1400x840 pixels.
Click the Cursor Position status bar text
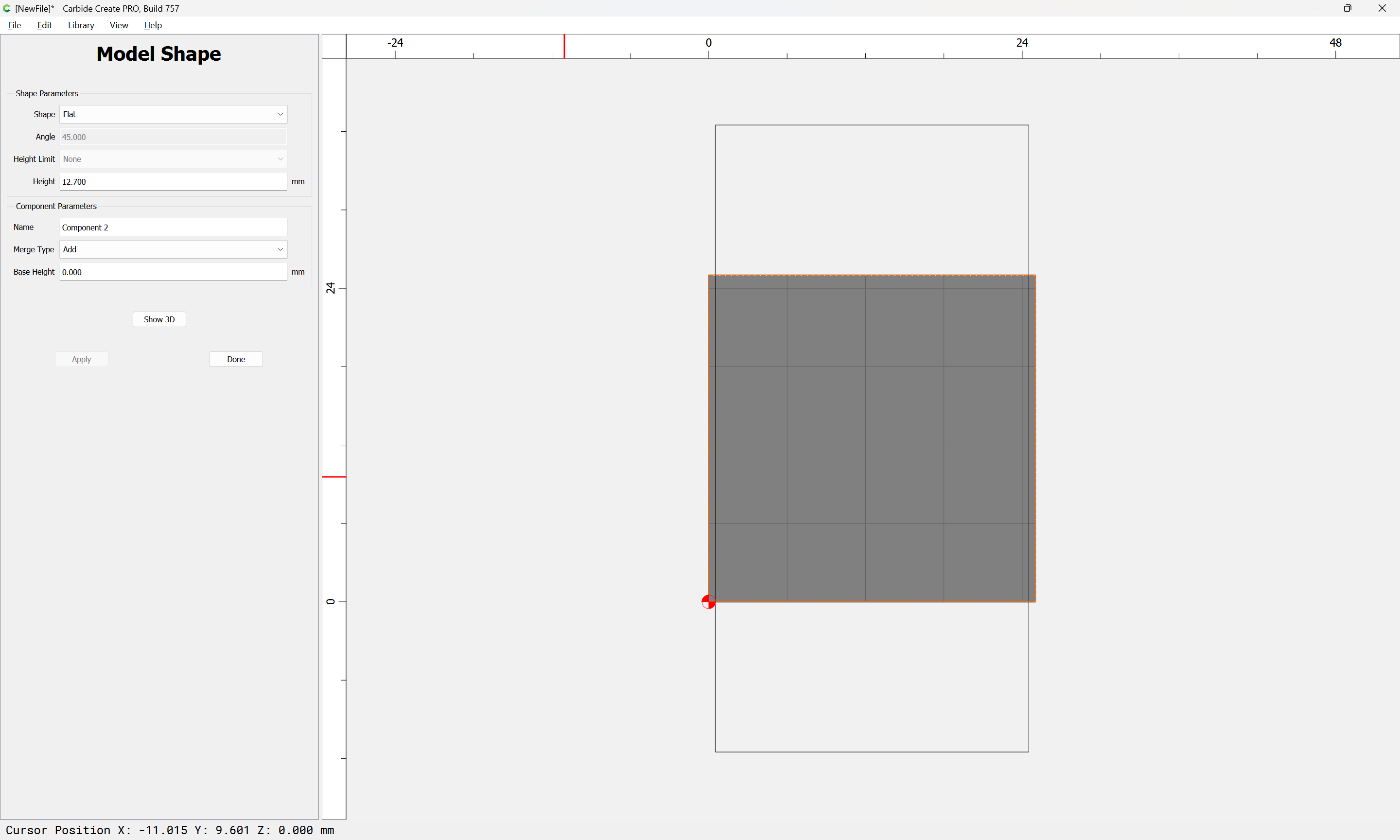pyautogui.click(x=170, y=830)
